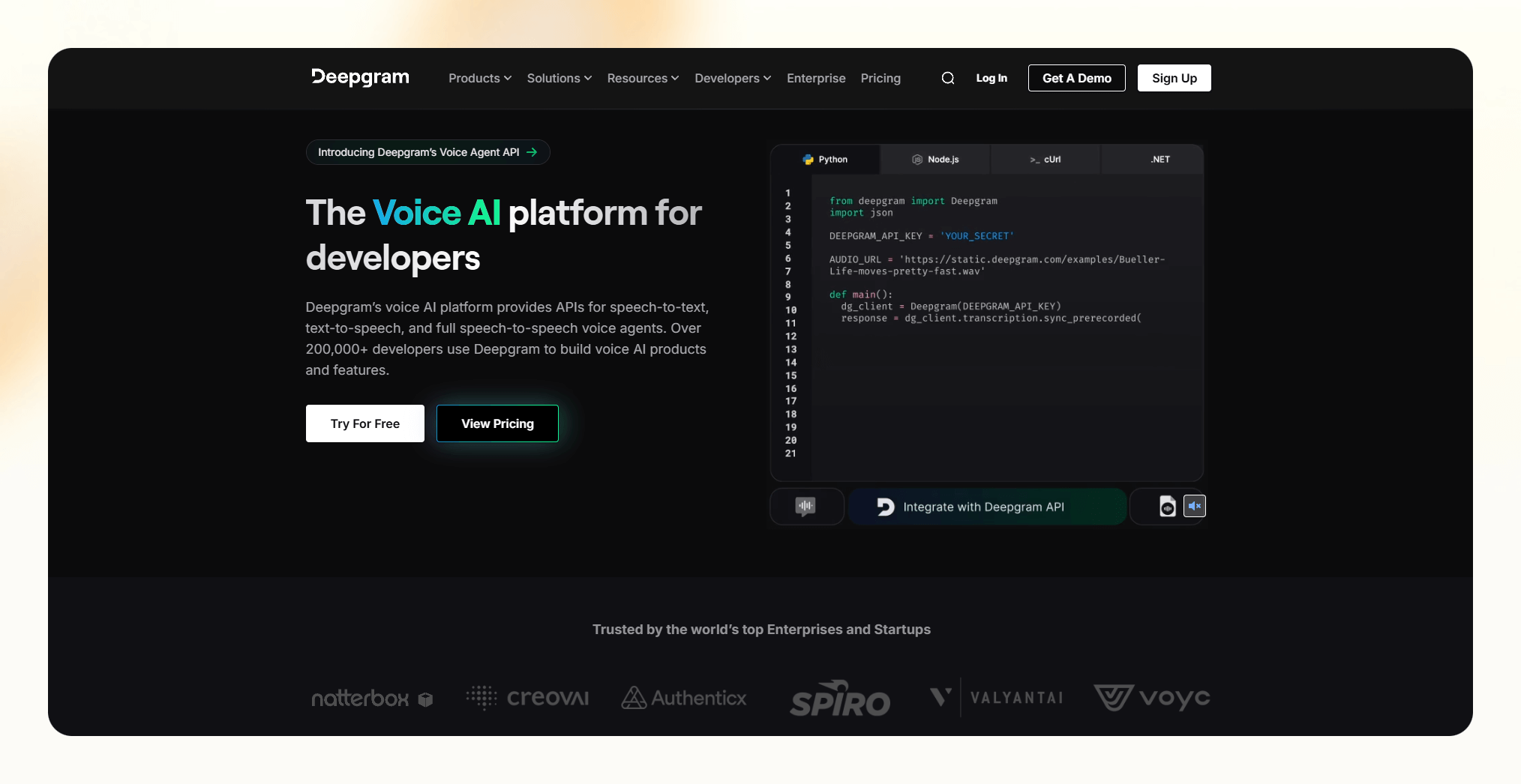Open the search magnifier icon

point(948,78)
